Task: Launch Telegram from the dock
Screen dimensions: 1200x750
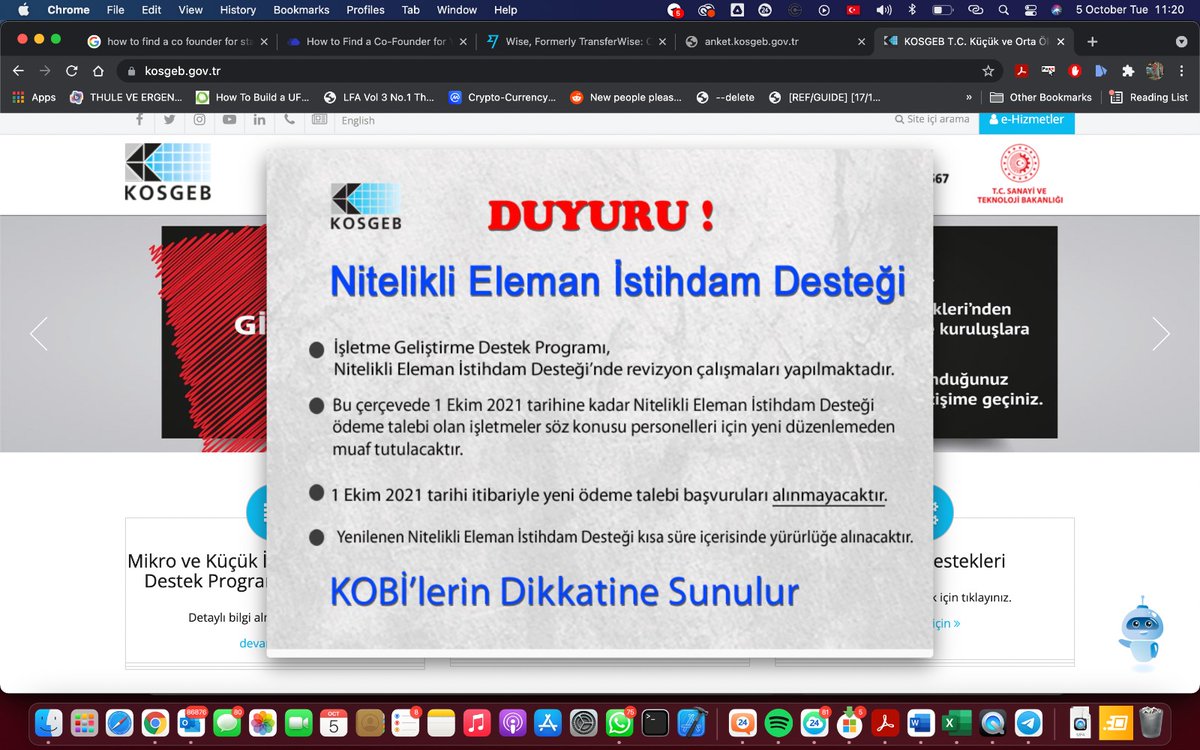Action: [1027, 722]
